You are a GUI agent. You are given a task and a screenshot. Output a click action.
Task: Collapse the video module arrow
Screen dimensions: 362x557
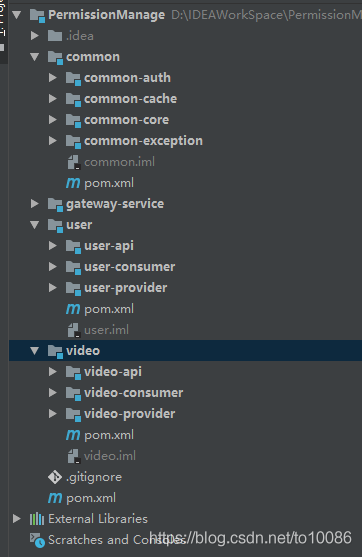(34, 351)
